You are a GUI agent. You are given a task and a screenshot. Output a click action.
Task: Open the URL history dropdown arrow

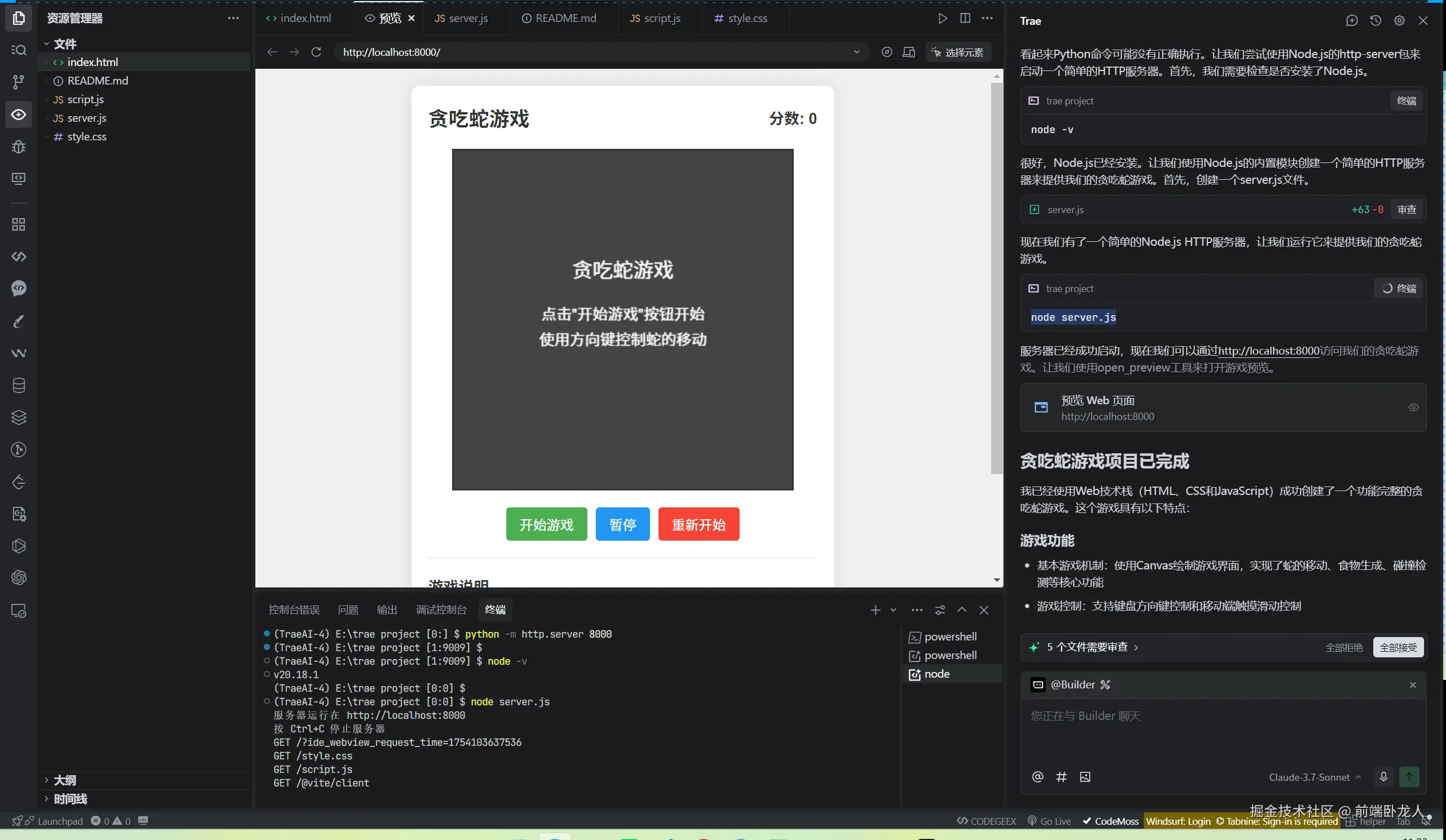pyautogui.click(x=857, y=52)
